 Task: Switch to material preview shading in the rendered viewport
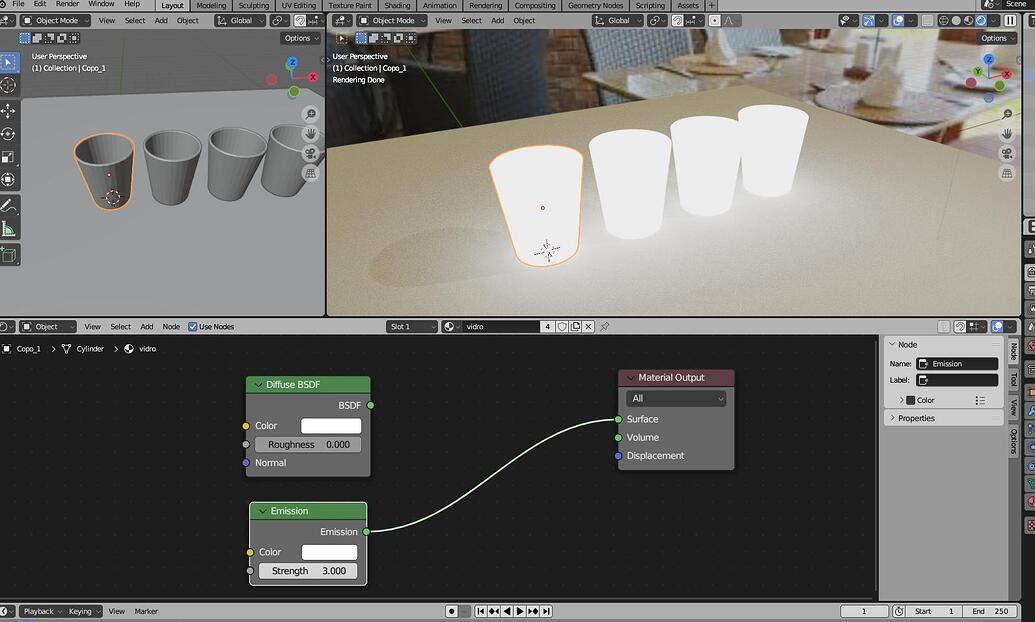pyautogui.click(x=968, y=20)
